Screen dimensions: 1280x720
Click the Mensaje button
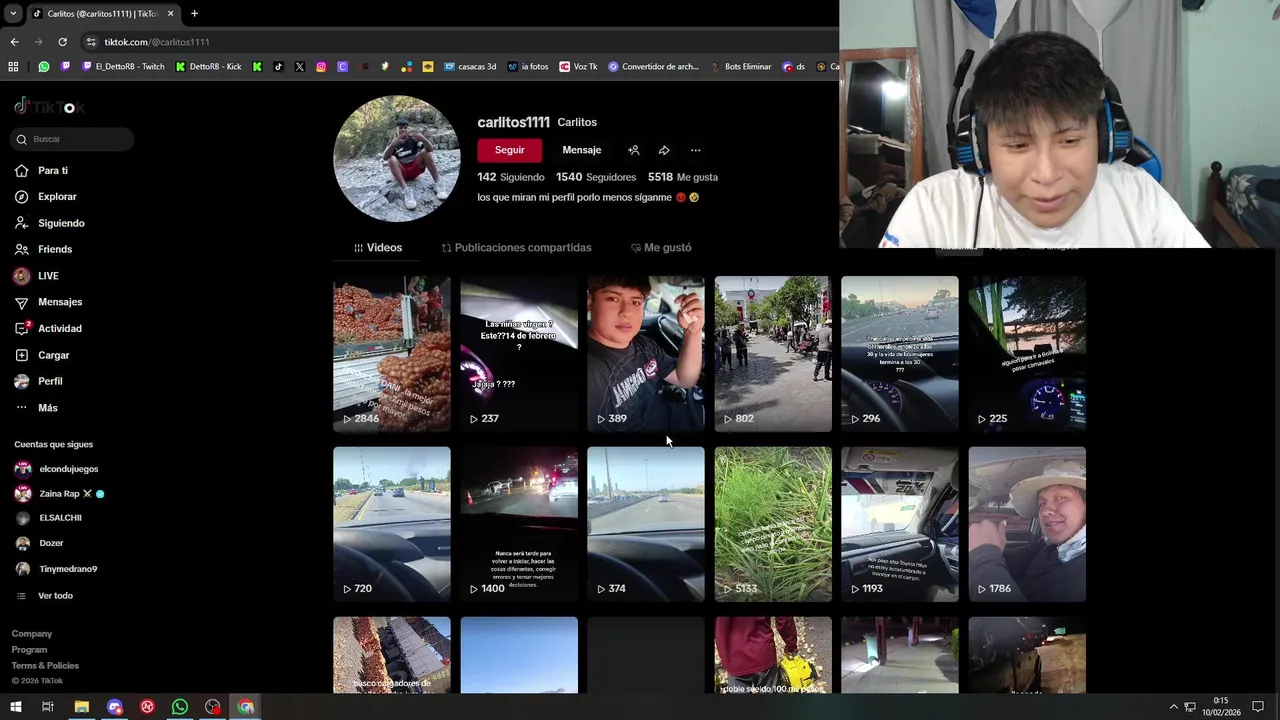[x=582, y=150]
